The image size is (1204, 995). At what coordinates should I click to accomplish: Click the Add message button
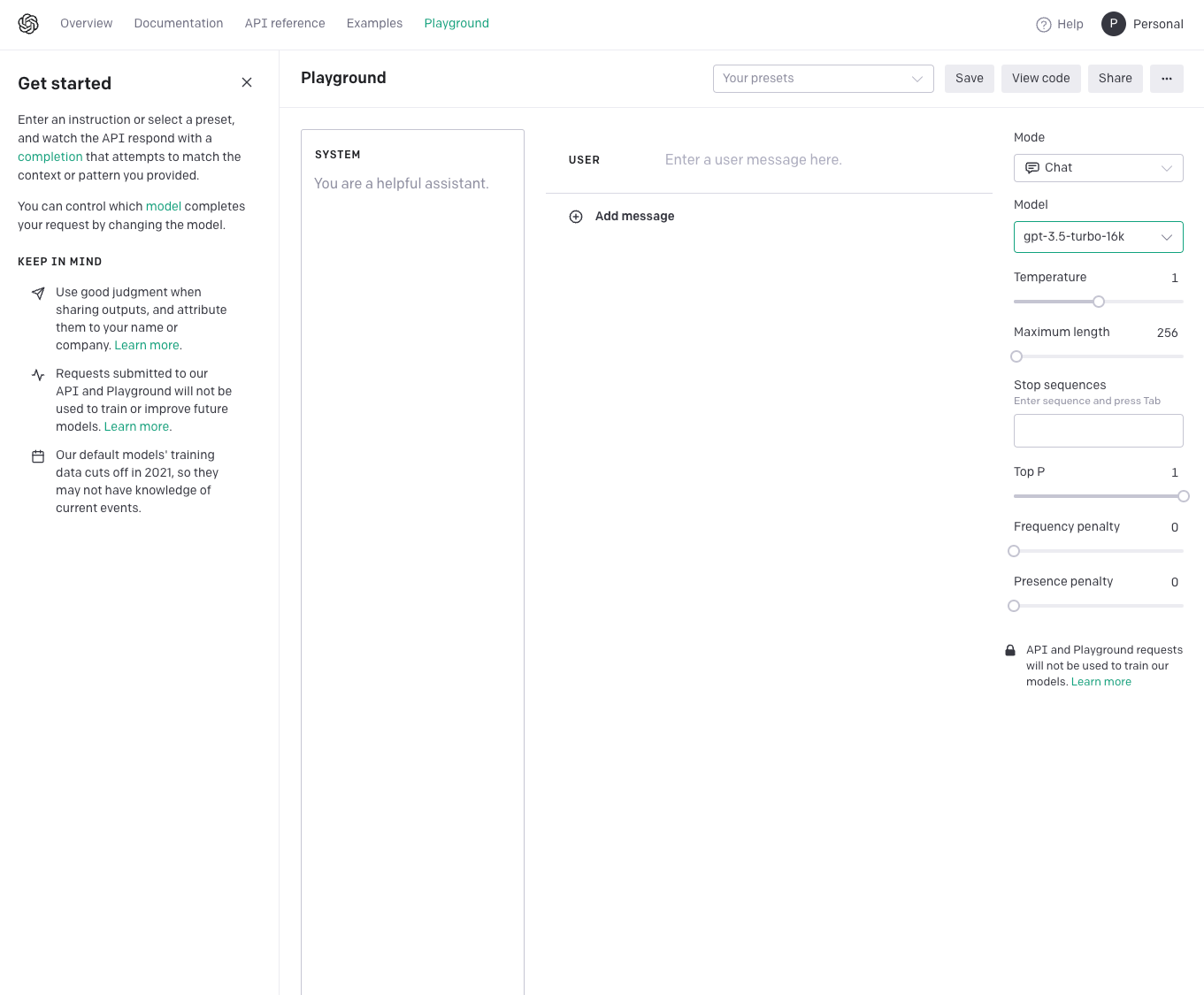[622, 217]
